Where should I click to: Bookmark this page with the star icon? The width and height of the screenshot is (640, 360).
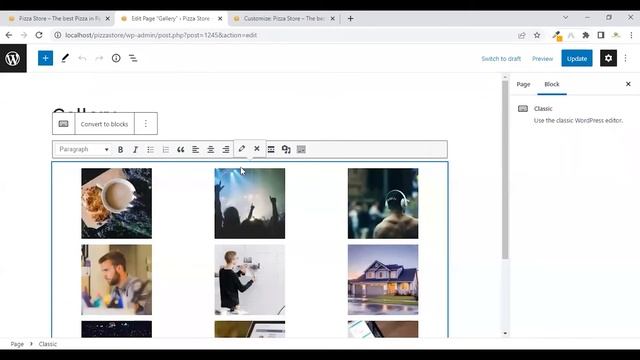pos(537,36)
